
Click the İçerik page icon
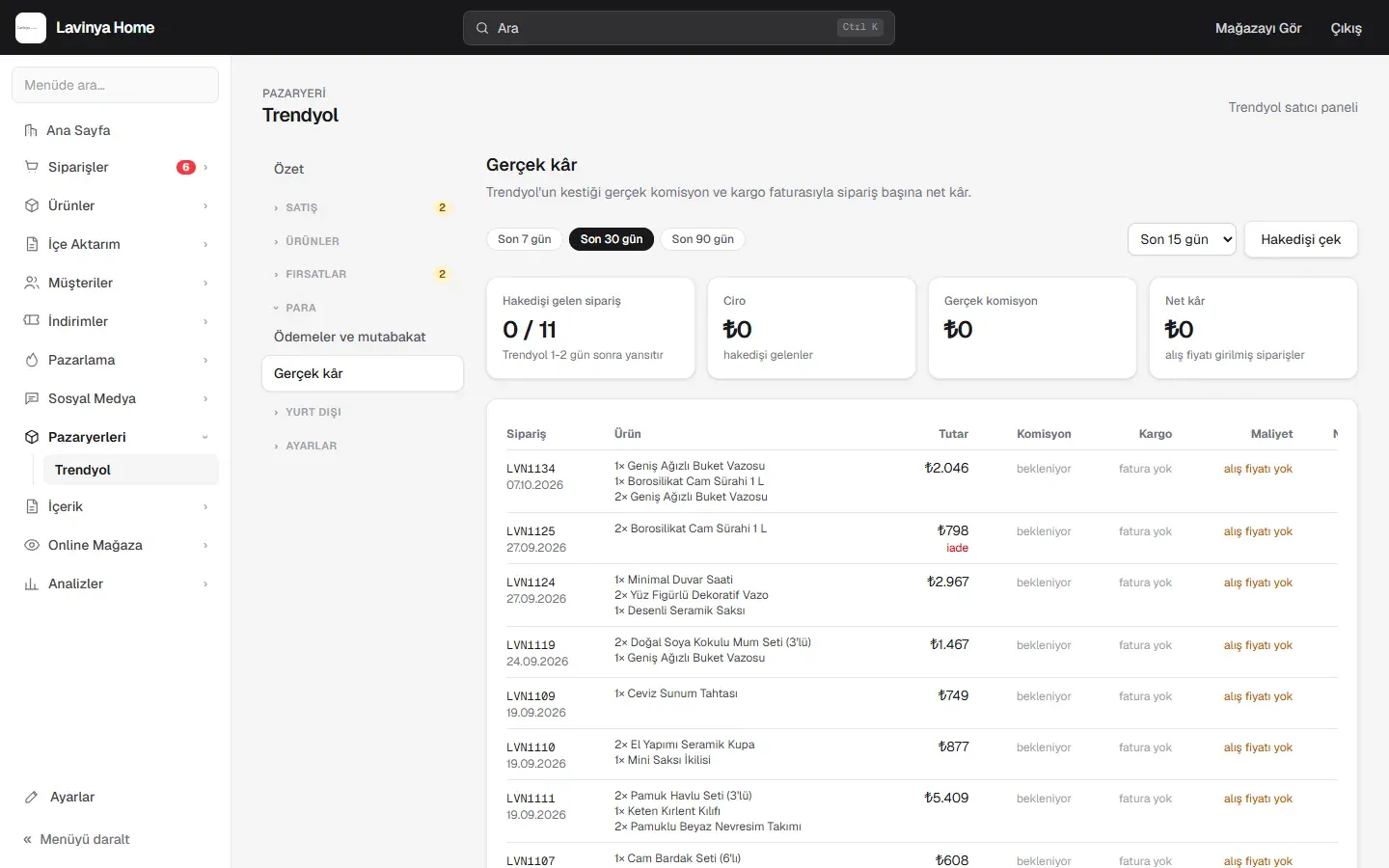31,506
